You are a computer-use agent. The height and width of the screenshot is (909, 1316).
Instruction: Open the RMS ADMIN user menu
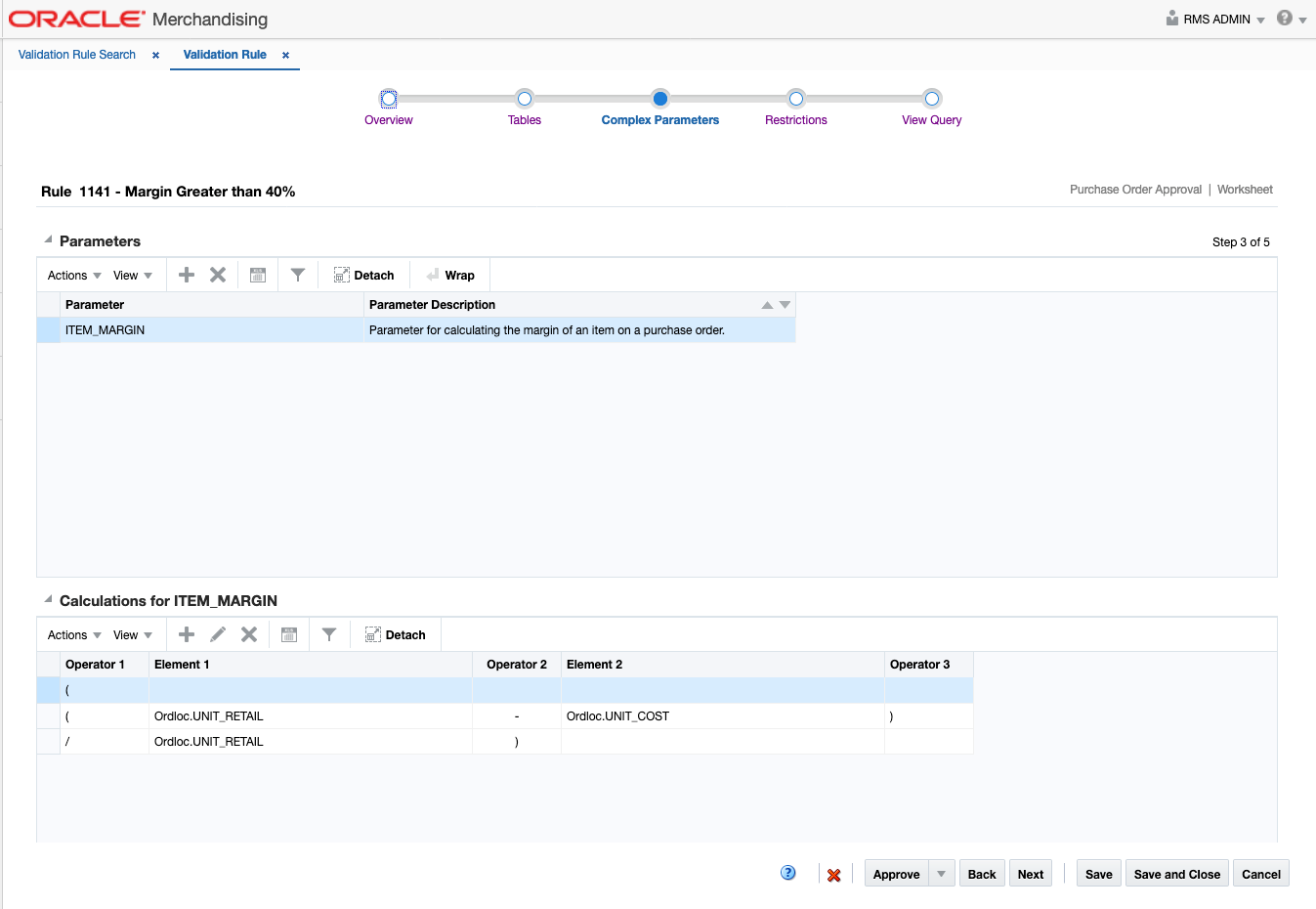point(1214,19)
